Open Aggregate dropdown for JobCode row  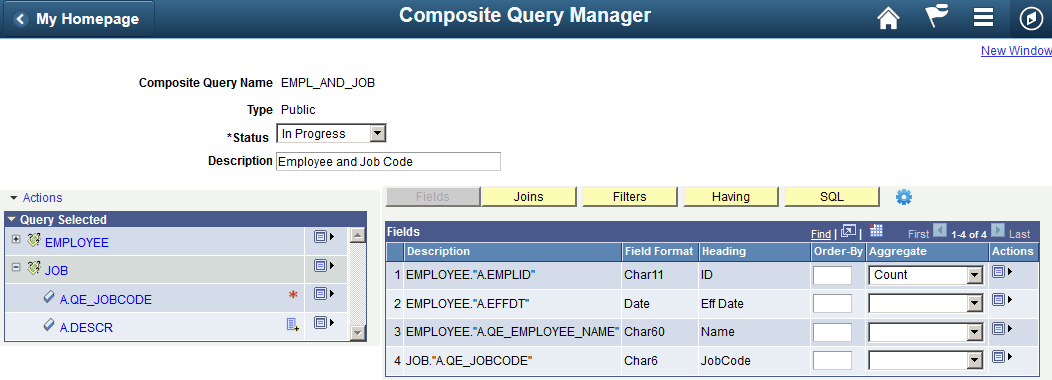[x=926, y=361]
